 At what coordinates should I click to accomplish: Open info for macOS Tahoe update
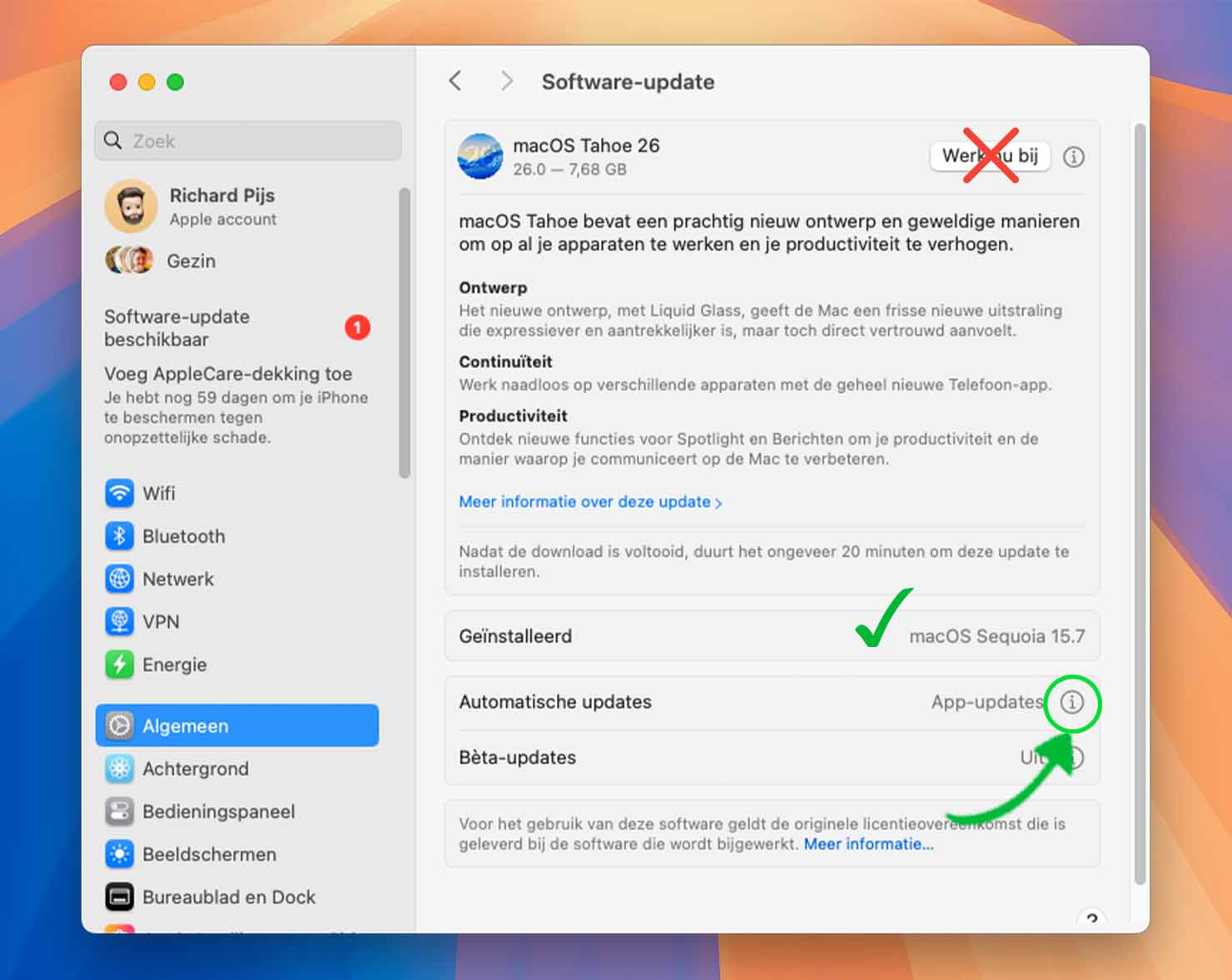[1074, 157]
